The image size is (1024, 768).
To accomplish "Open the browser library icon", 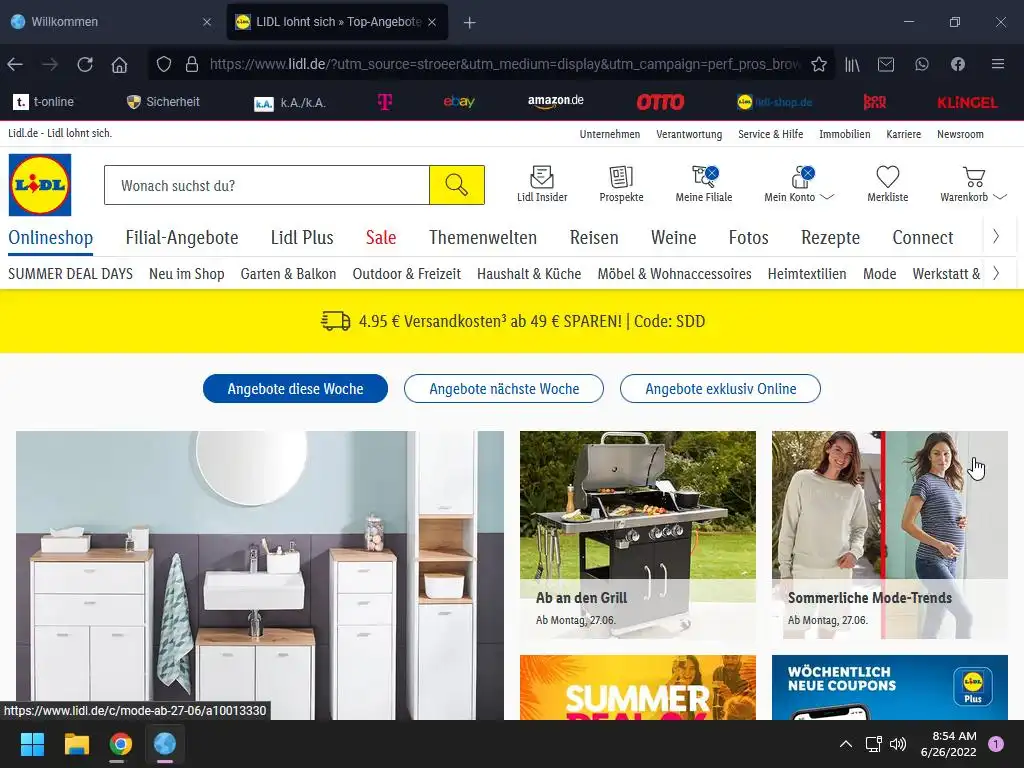I will (852, 64).
